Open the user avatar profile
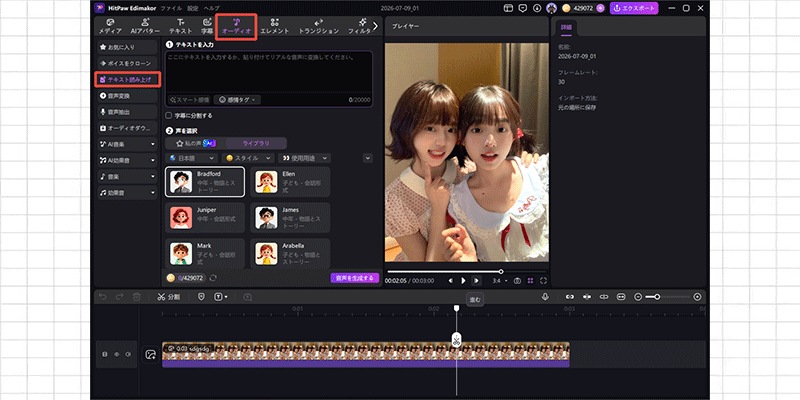 [551, 8]
